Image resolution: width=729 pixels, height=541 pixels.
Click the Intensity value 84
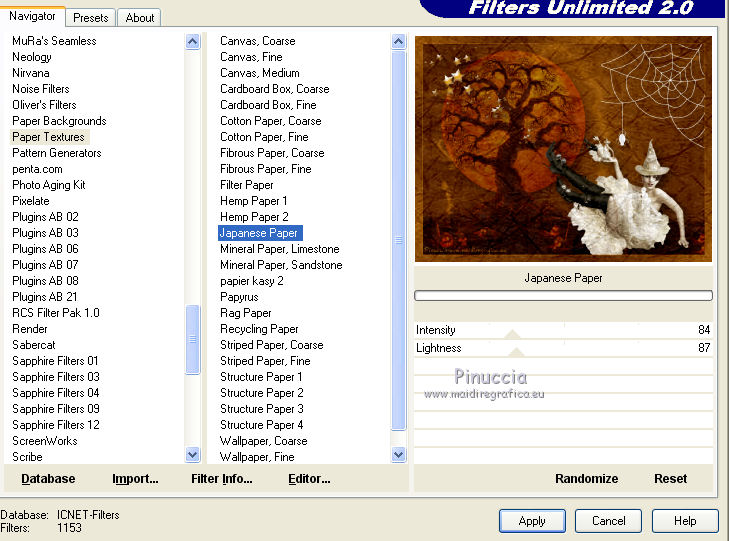coord(703,330)
